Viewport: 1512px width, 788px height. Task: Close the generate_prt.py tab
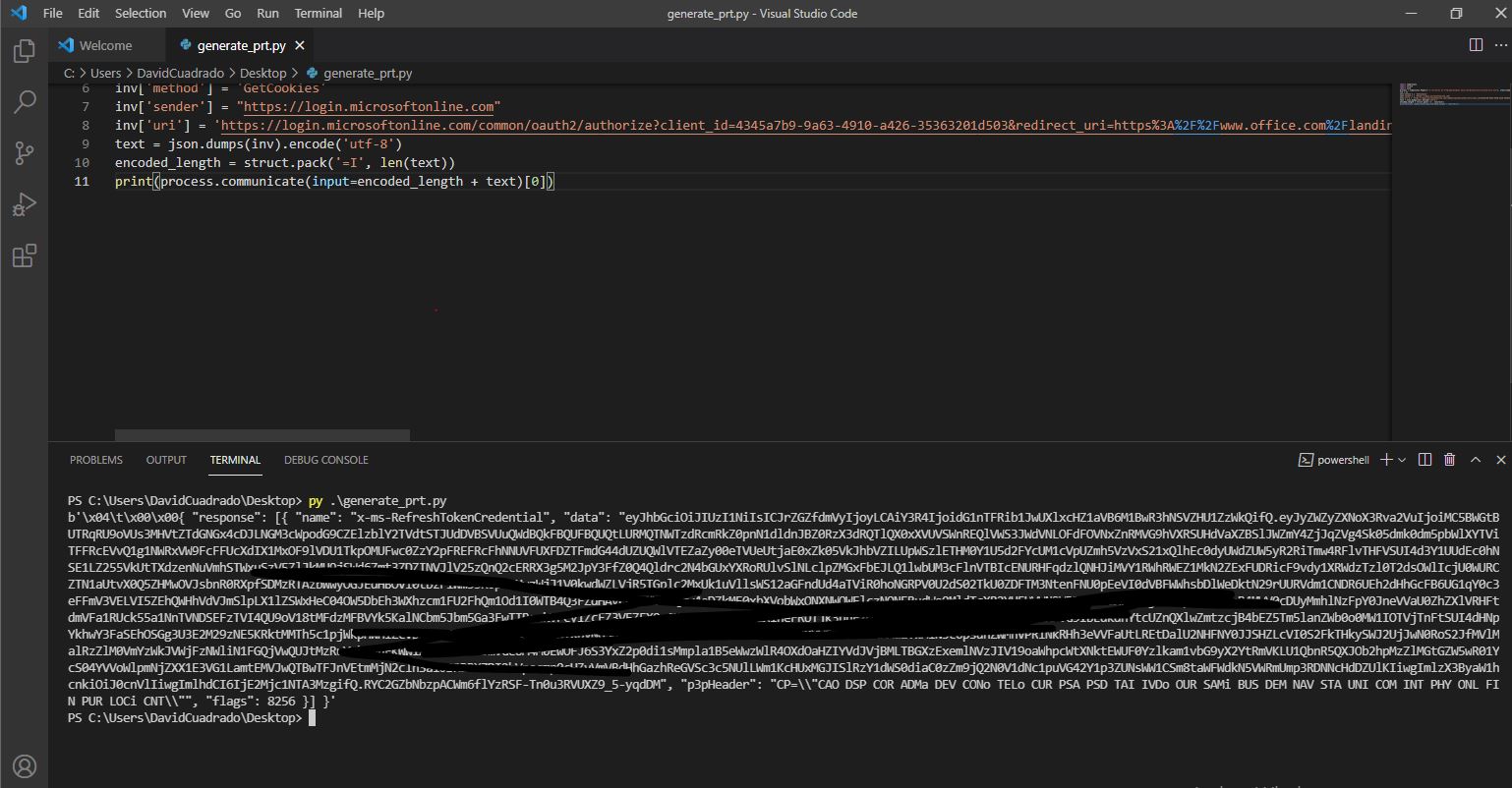pyautogui.click(x=300, y=45)
